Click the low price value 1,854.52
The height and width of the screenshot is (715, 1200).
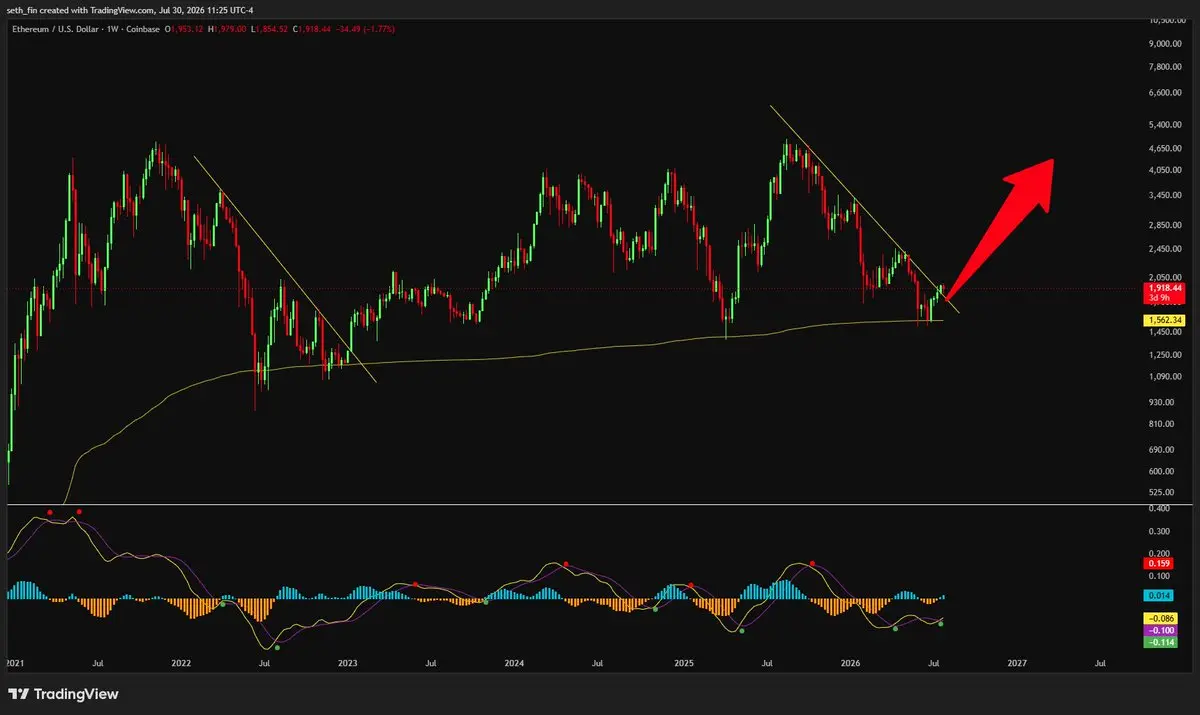click(x=272, y=29)
